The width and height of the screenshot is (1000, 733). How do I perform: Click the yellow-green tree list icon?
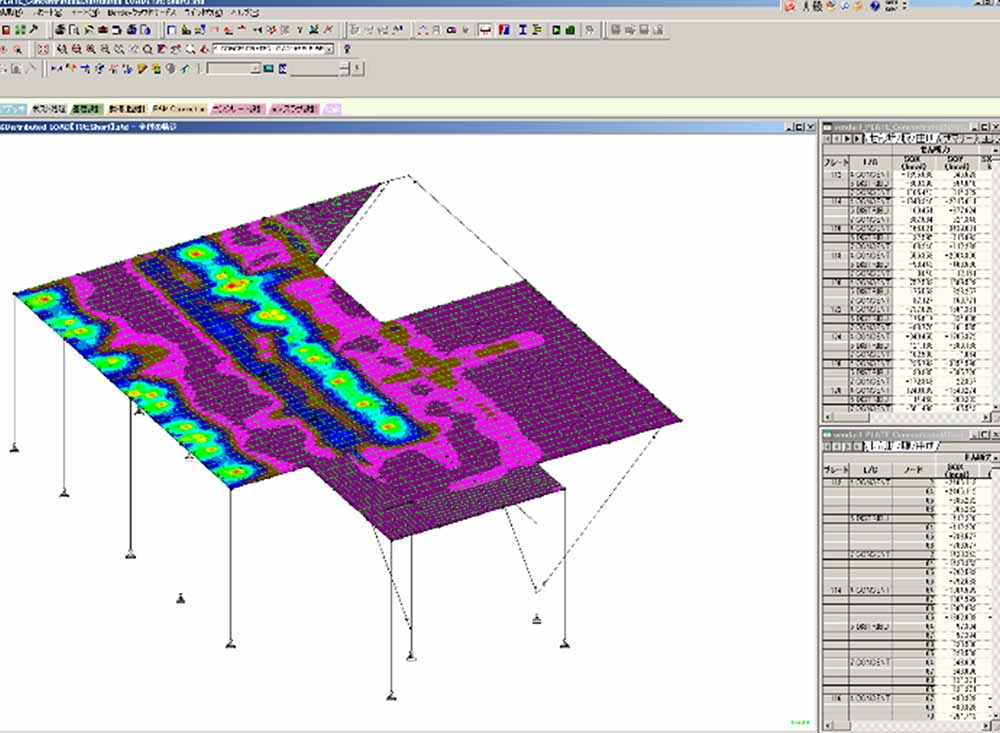[x=536, y=30]
